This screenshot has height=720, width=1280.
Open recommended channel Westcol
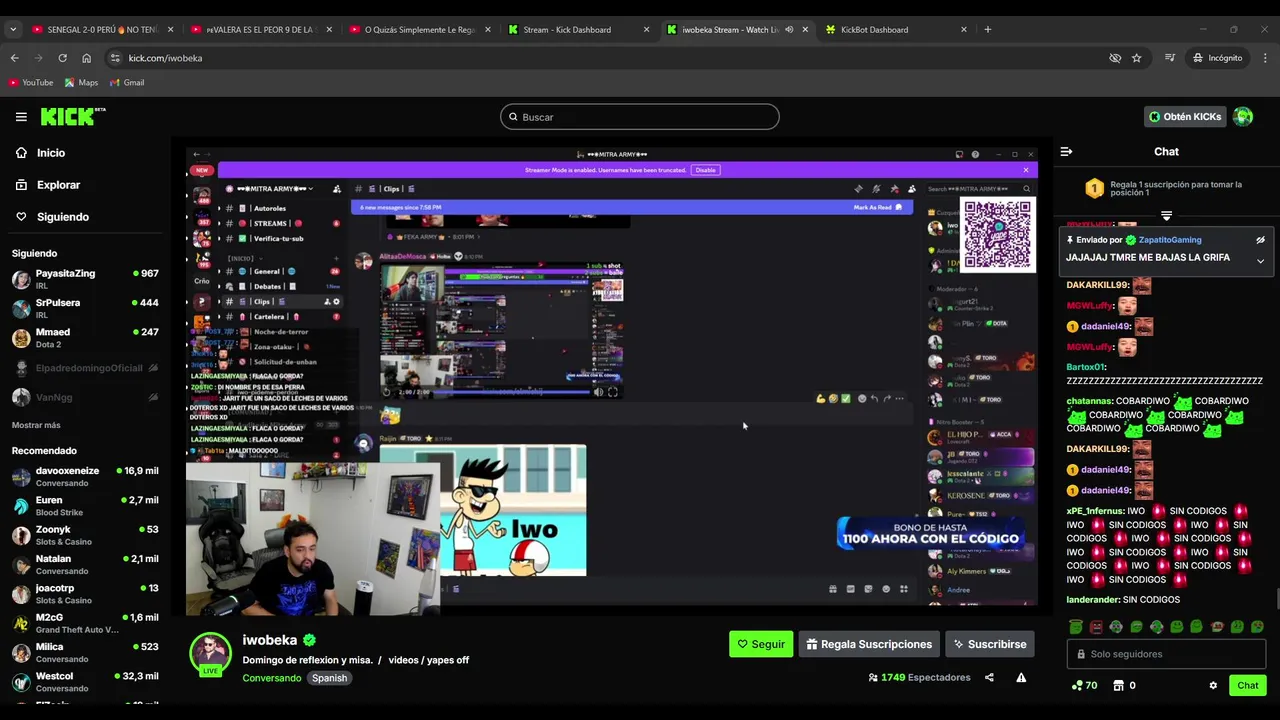pyautogui.click(x=85, y=682)
